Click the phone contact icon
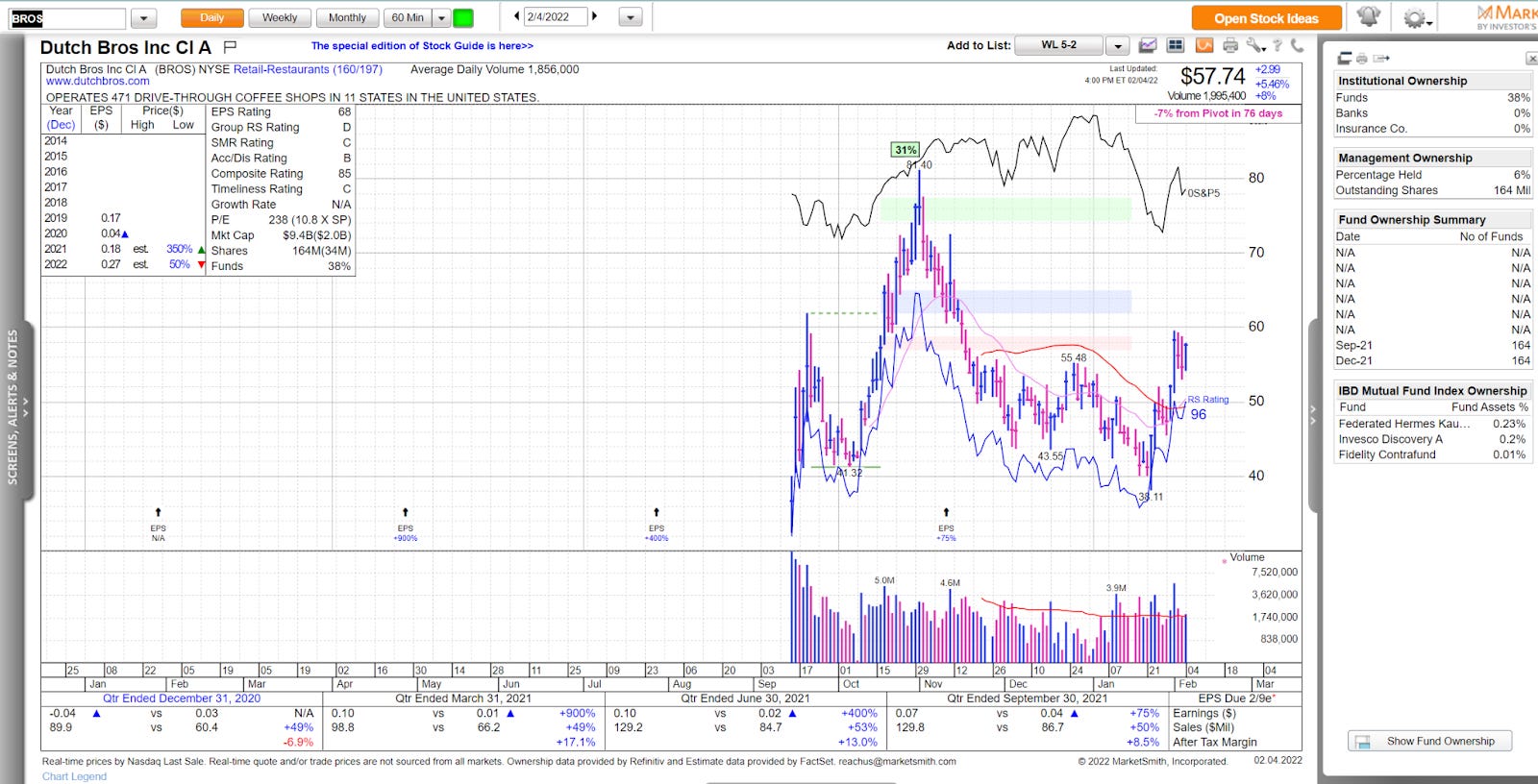 tap(1297, 45)
